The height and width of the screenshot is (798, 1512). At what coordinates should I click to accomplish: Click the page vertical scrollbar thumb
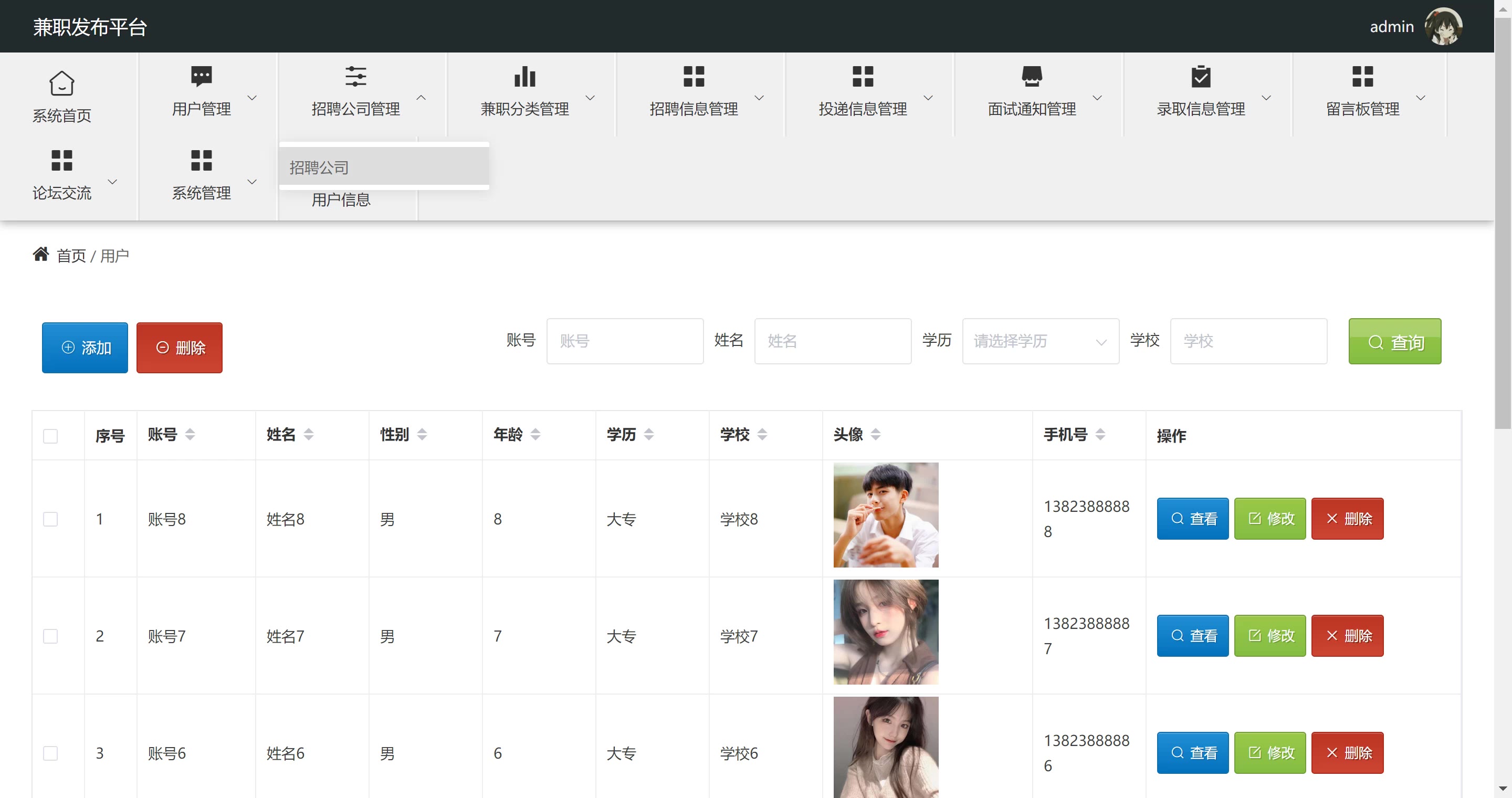point(1503,223)
